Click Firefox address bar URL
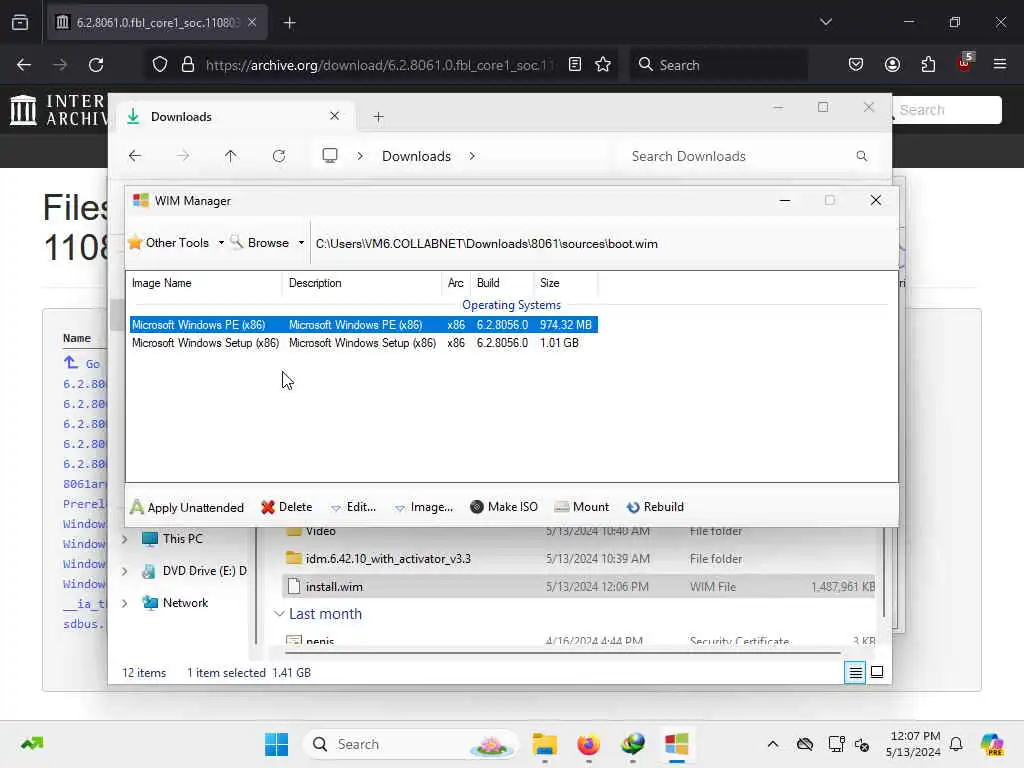Viewport: 1024px width, 768px height. tap(379, 65)
